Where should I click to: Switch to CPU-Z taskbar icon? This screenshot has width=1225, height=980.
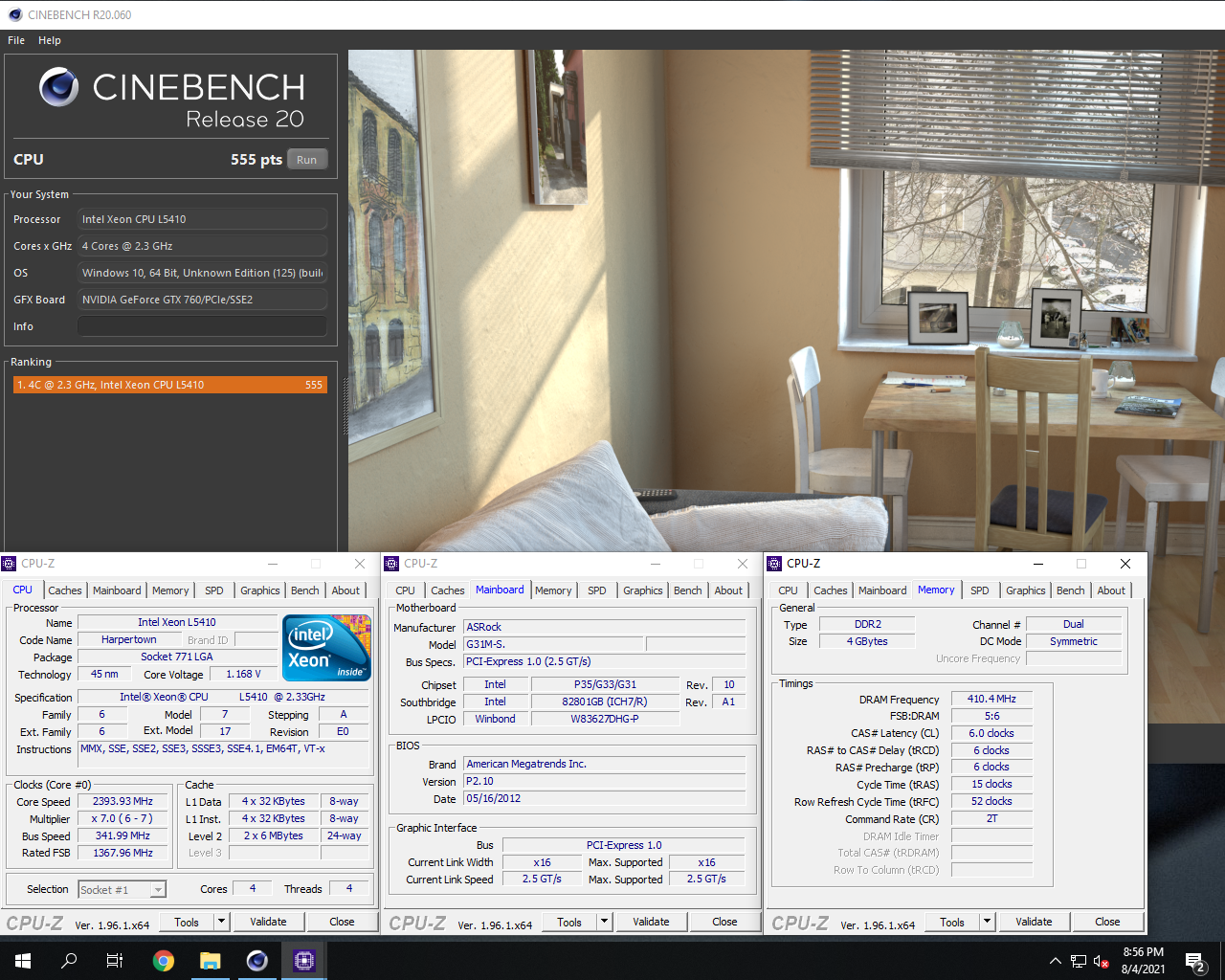click(304, 961)
